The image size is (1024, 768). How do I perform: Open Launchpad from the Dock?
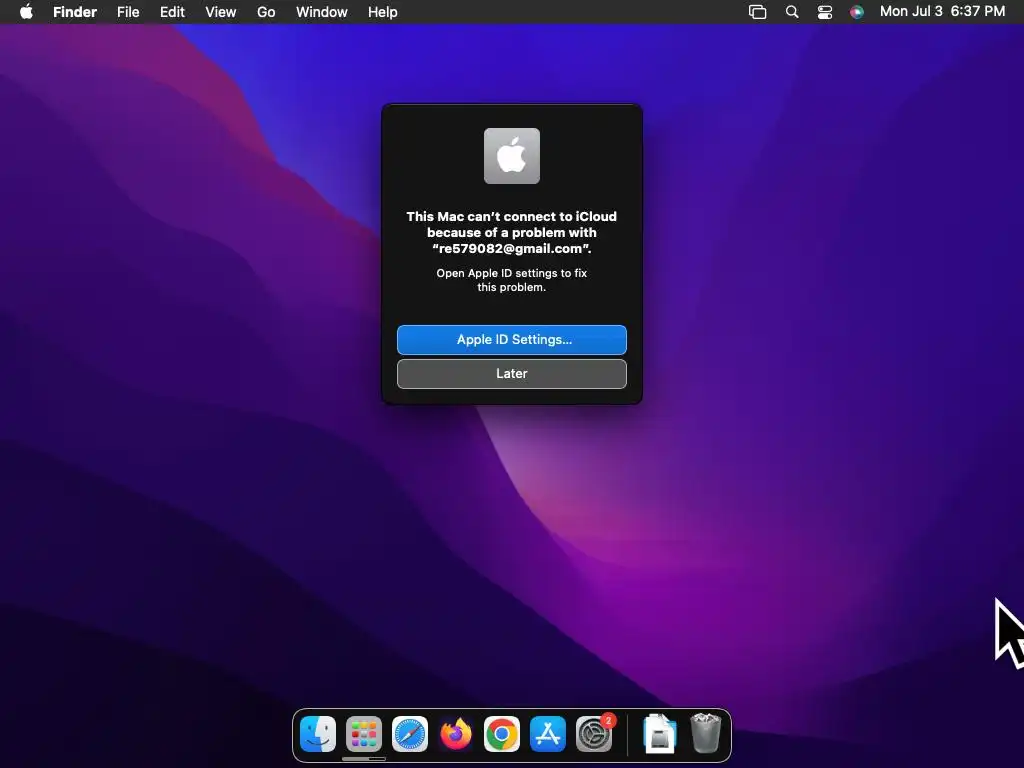pyautogui.click(x=364, y=734)
